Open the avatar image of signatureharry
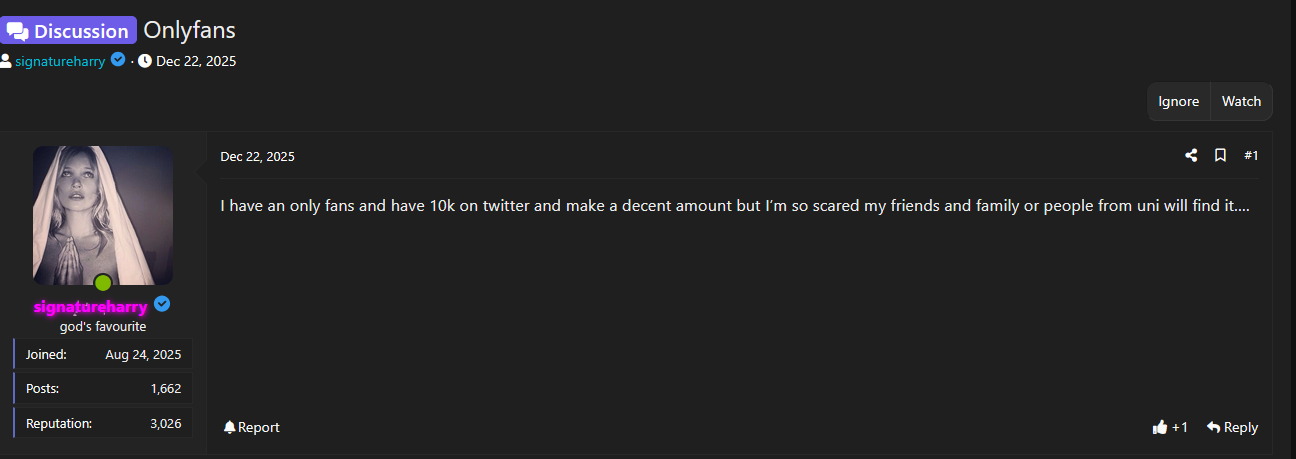Screen dimensions: 1296x459 (x=103, y=215)
